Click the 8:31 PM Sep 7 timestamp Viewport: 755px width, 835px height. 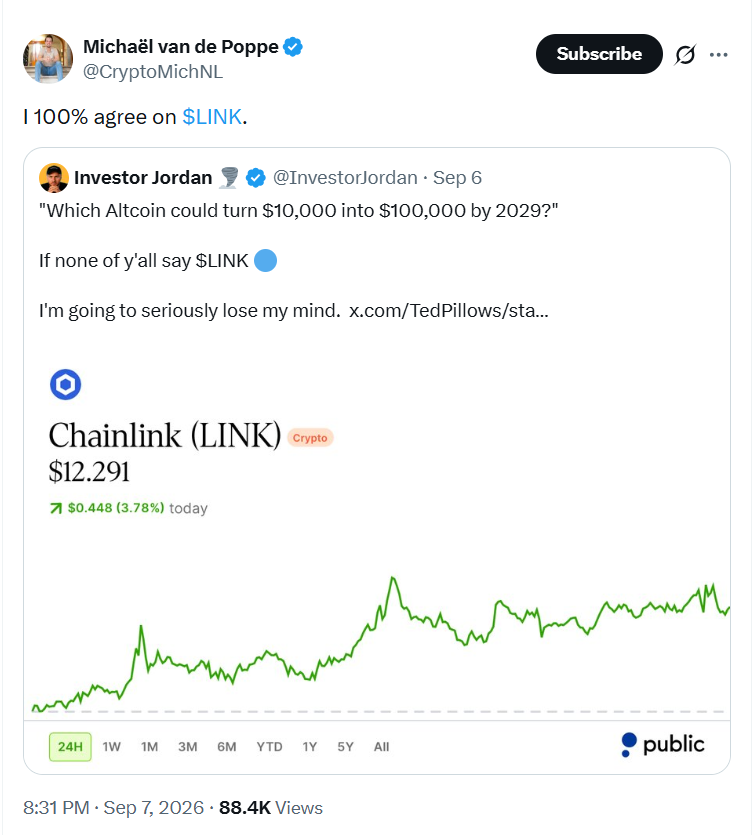tap(113, 808)
